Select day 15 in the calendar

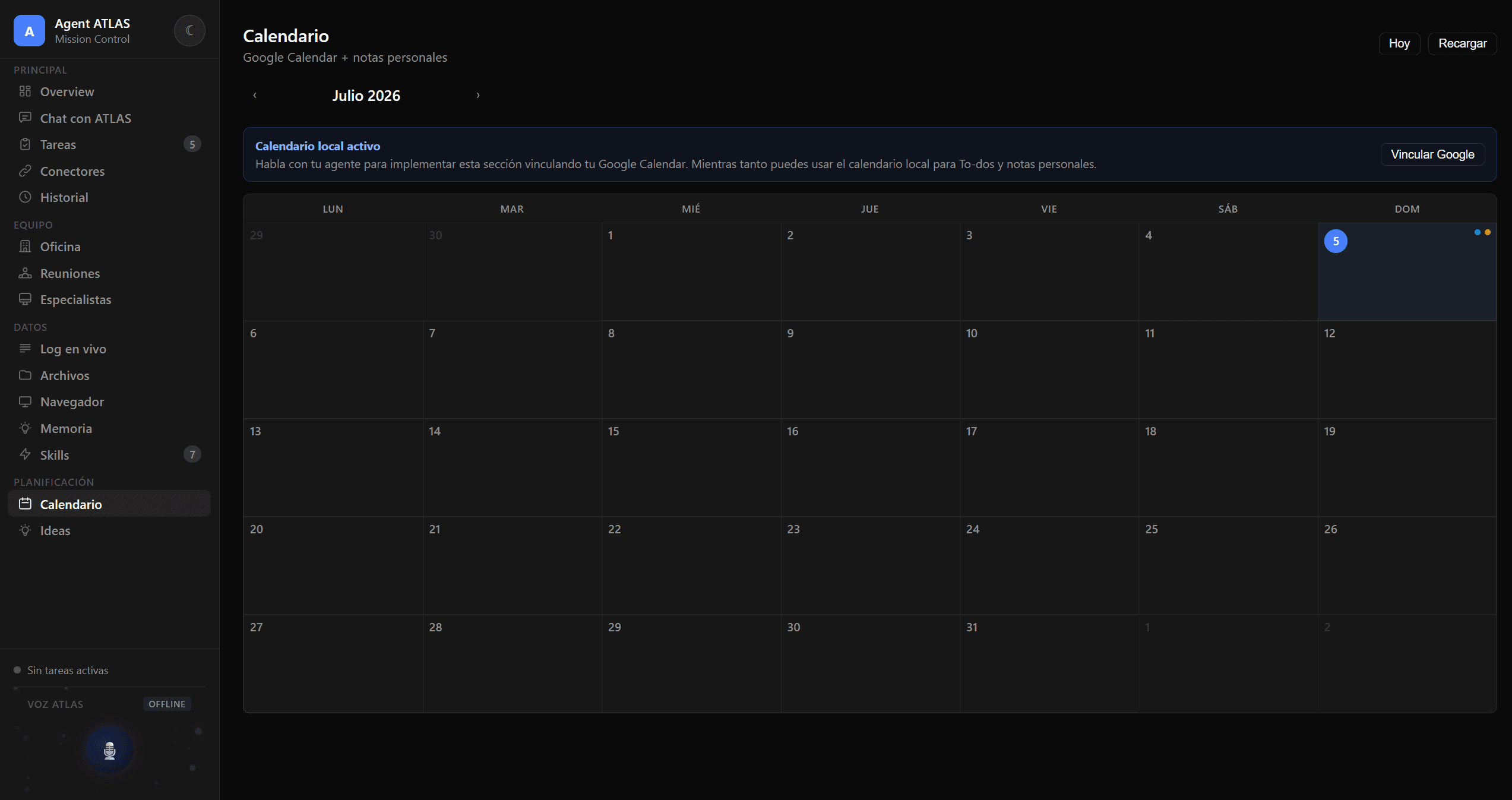coord(691,468)
